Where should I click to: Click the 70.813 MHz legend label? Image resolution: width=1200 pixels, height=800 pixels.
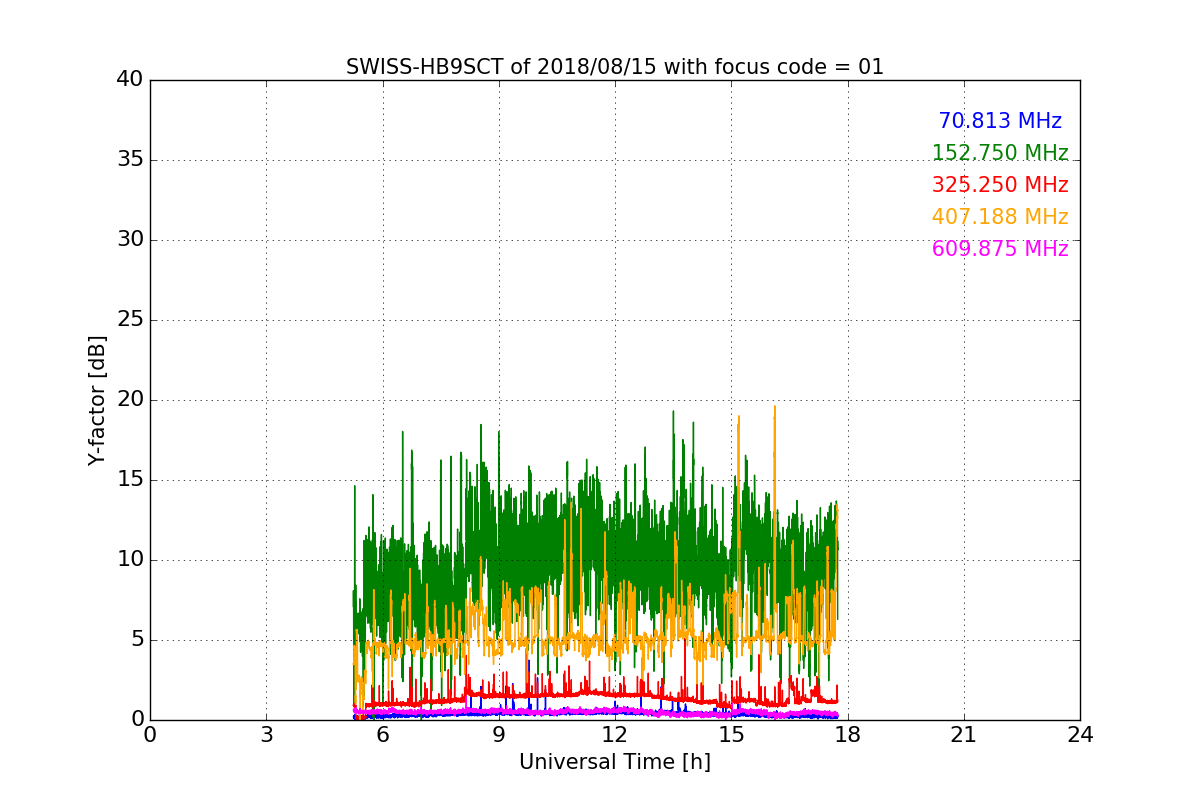999,121
